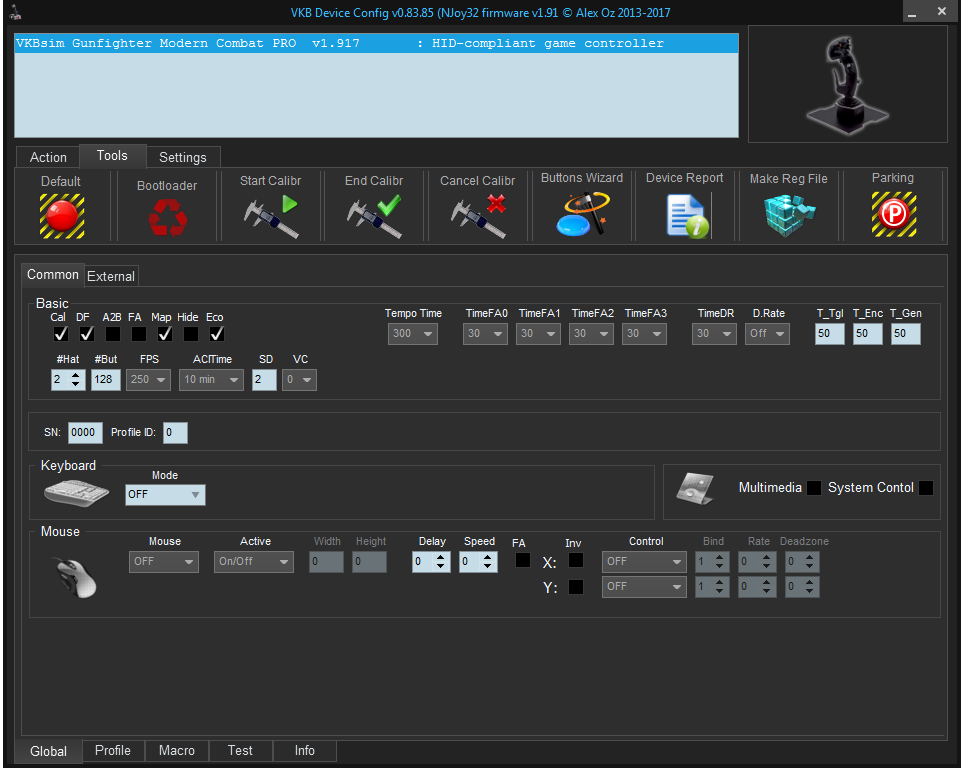Screen dimensions: 970x773
Task: Click the Profile ID input field
Action: click(x=175, y=433)
